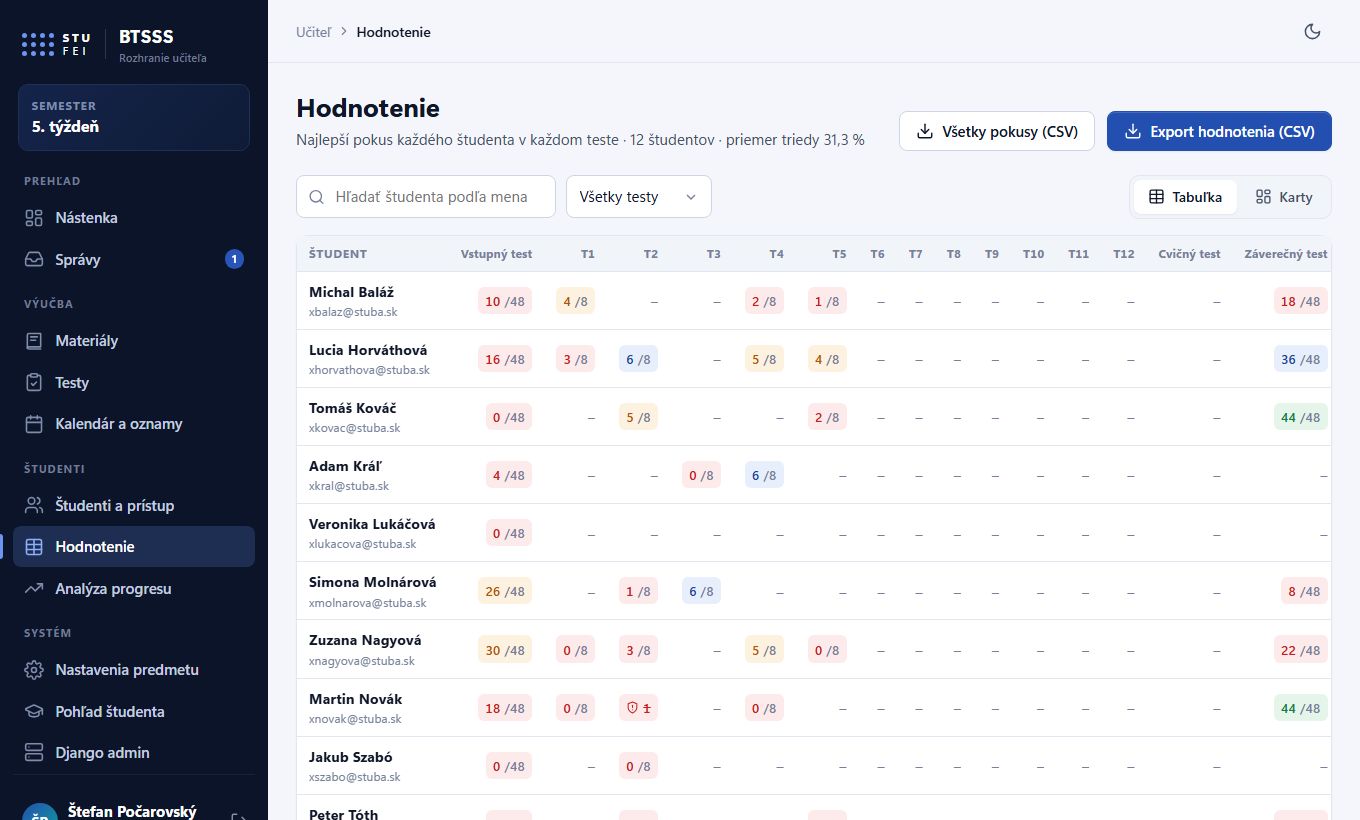Viewport: 1360px width, 820px height.
Task: Open Django admin menu item
Action: coord(134,753)
